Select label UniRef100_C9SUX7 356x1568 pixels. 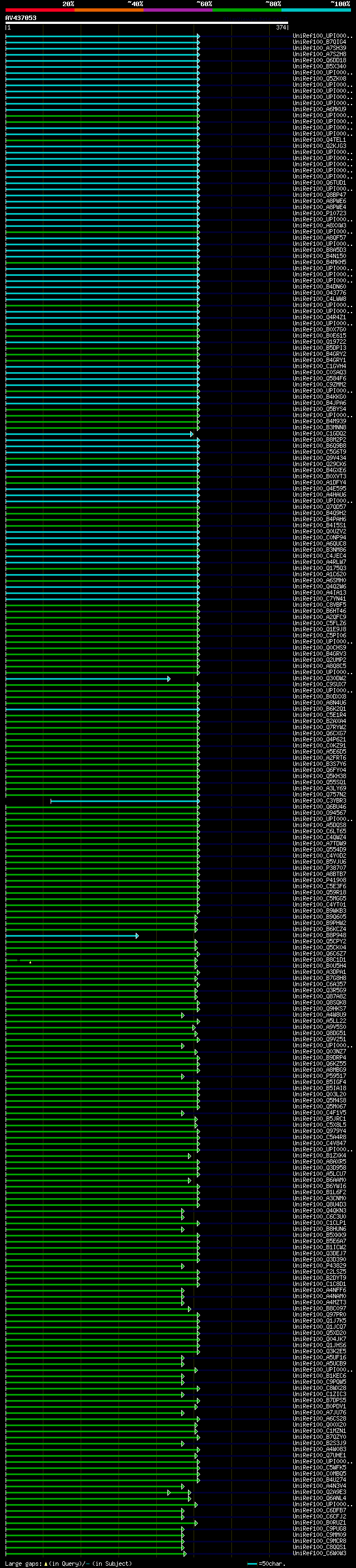[x=319, y=685]
